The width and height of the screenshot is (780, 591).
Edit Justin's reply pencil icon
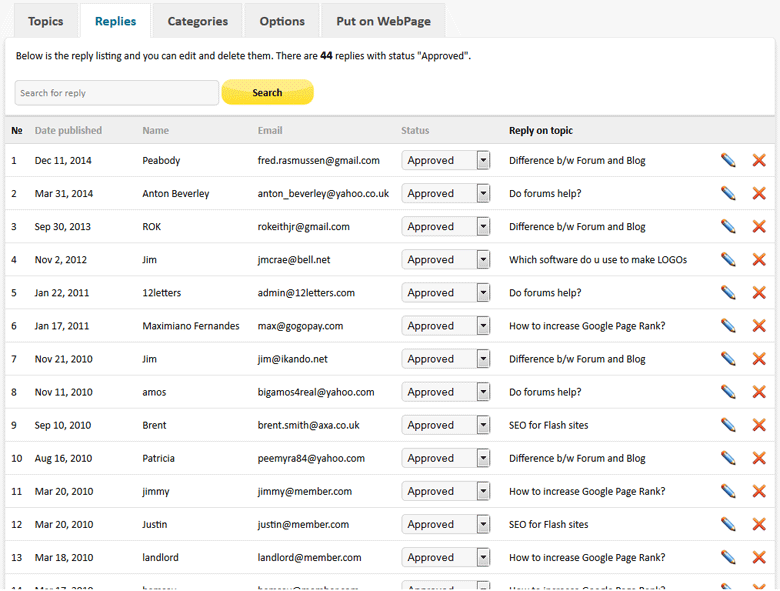click(728, 524)
